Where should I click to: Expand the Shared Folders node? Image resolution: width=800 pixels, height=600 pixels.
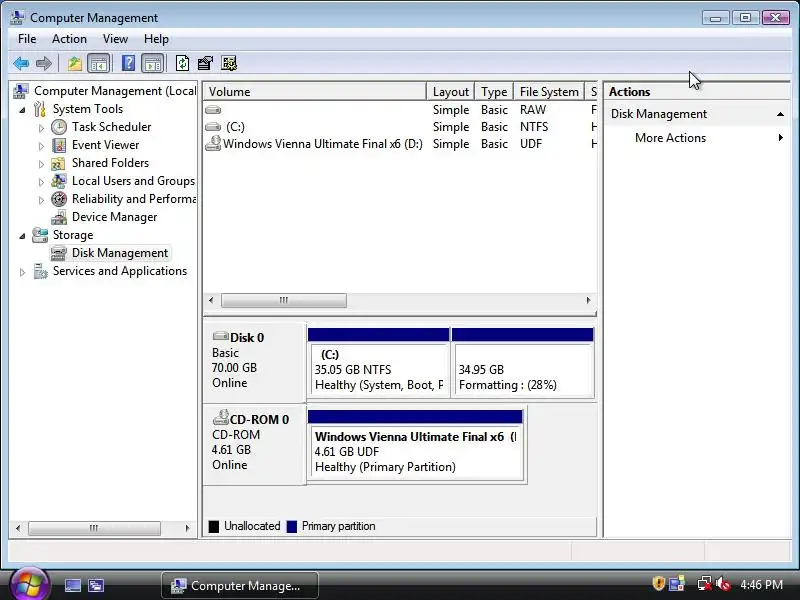[41, 164]
